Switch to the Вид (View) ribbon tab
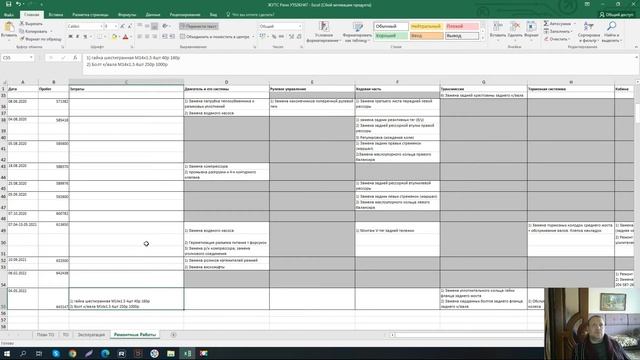 coord(213,15)
